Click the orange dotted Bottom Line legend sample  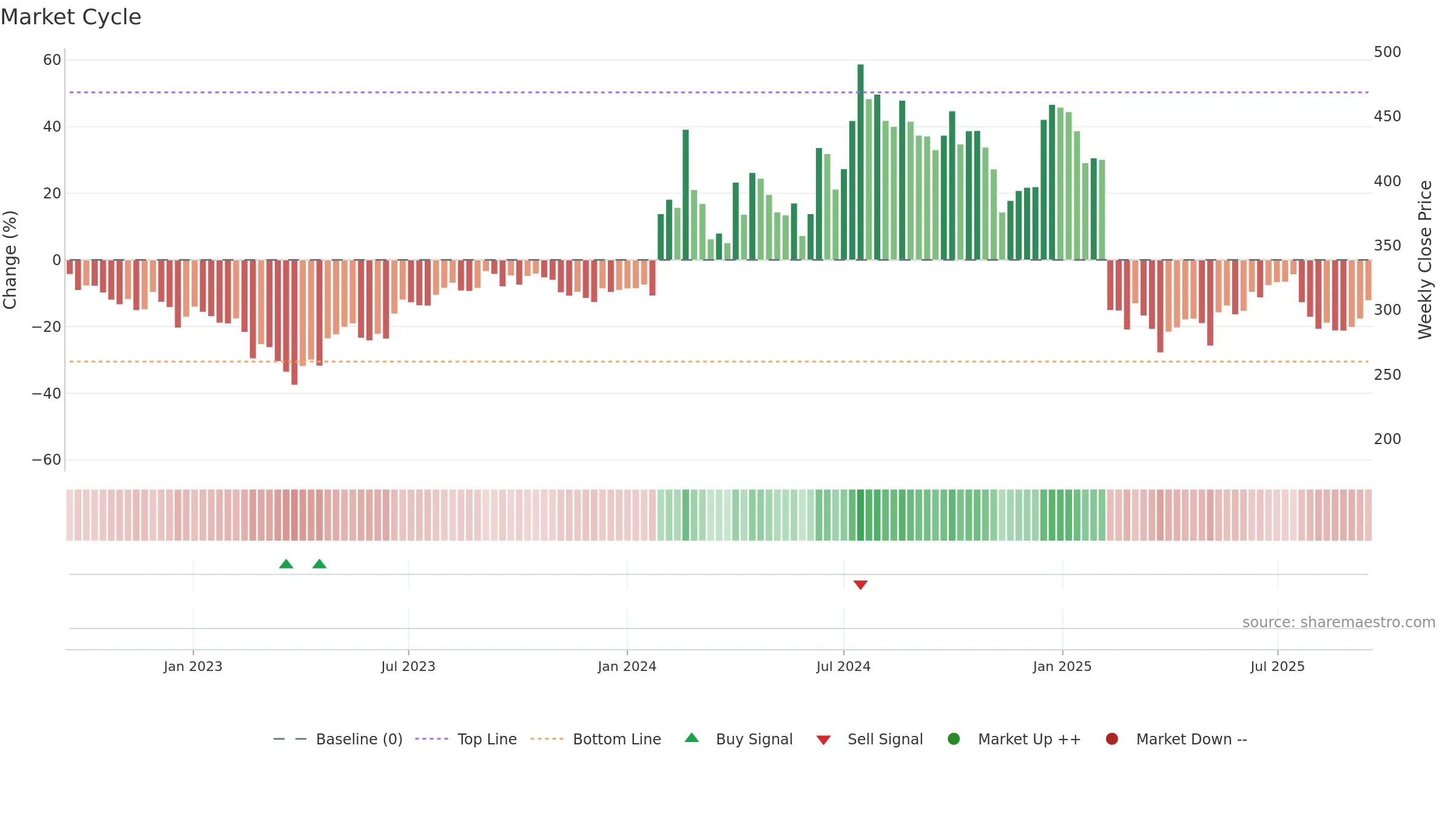(547, 739)
